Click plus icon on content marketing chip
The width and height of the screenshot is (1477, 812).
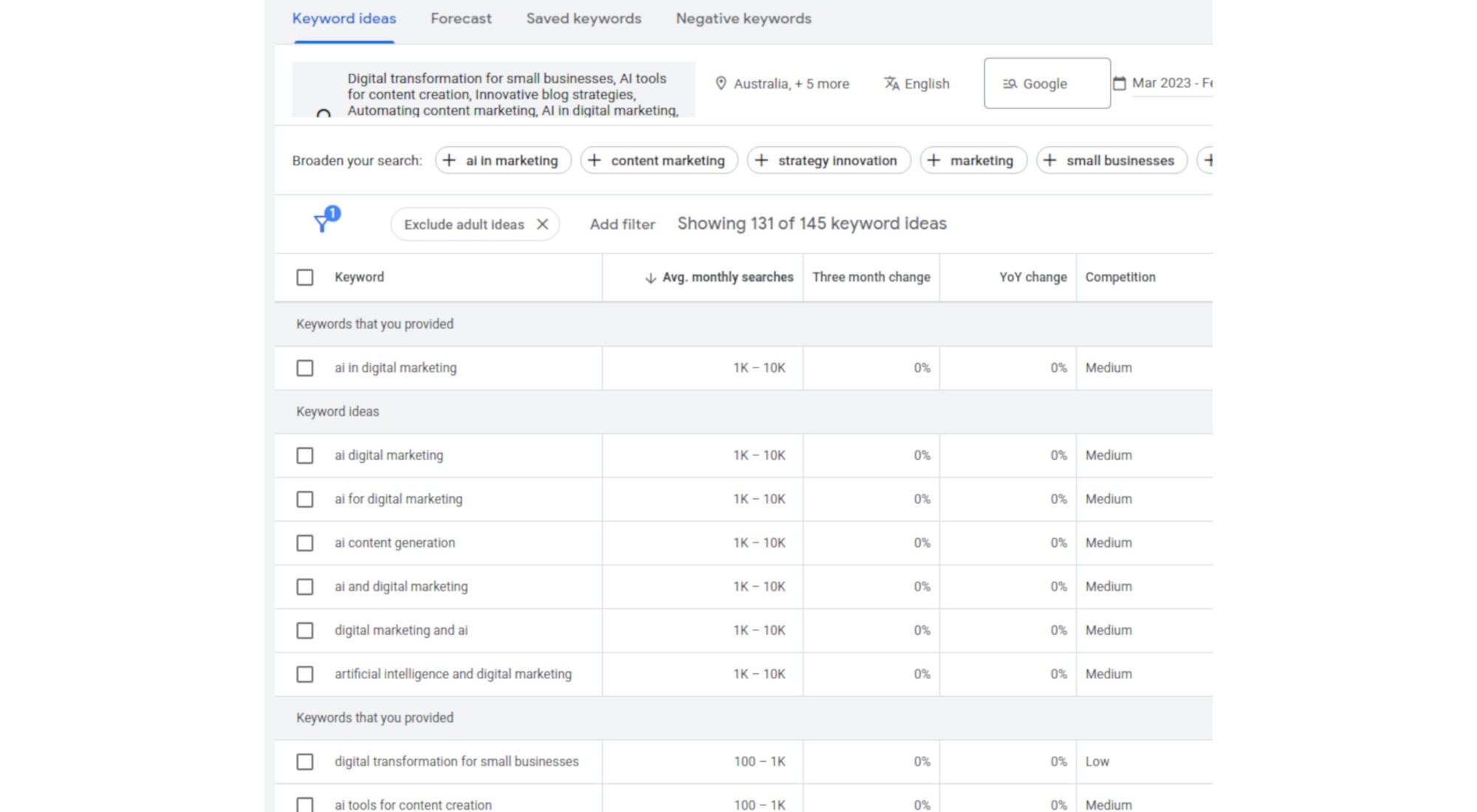(x=594, y=160)
